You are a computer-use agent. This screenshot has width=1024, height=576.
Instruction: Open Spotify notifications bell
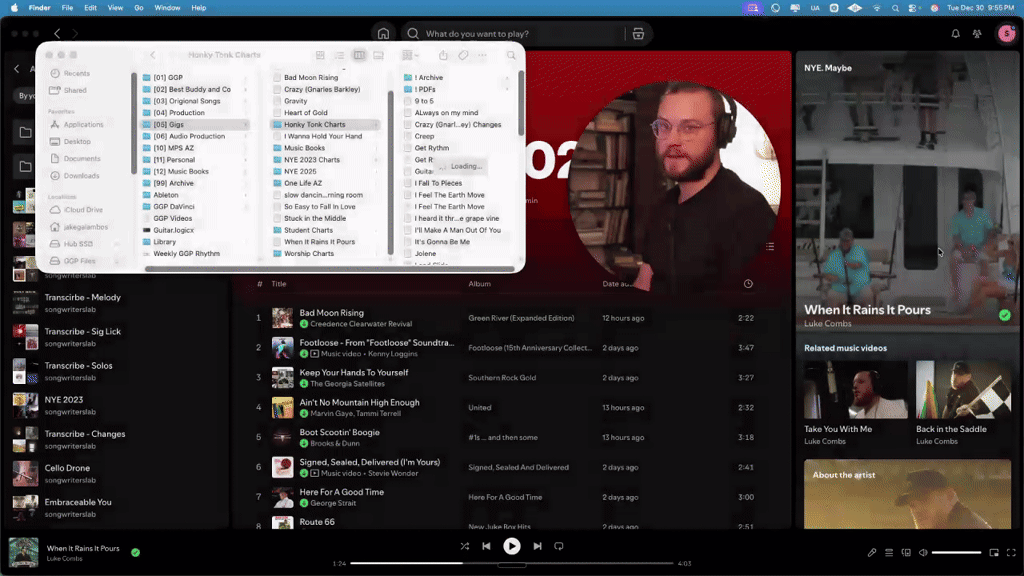(x=955, y=34)
